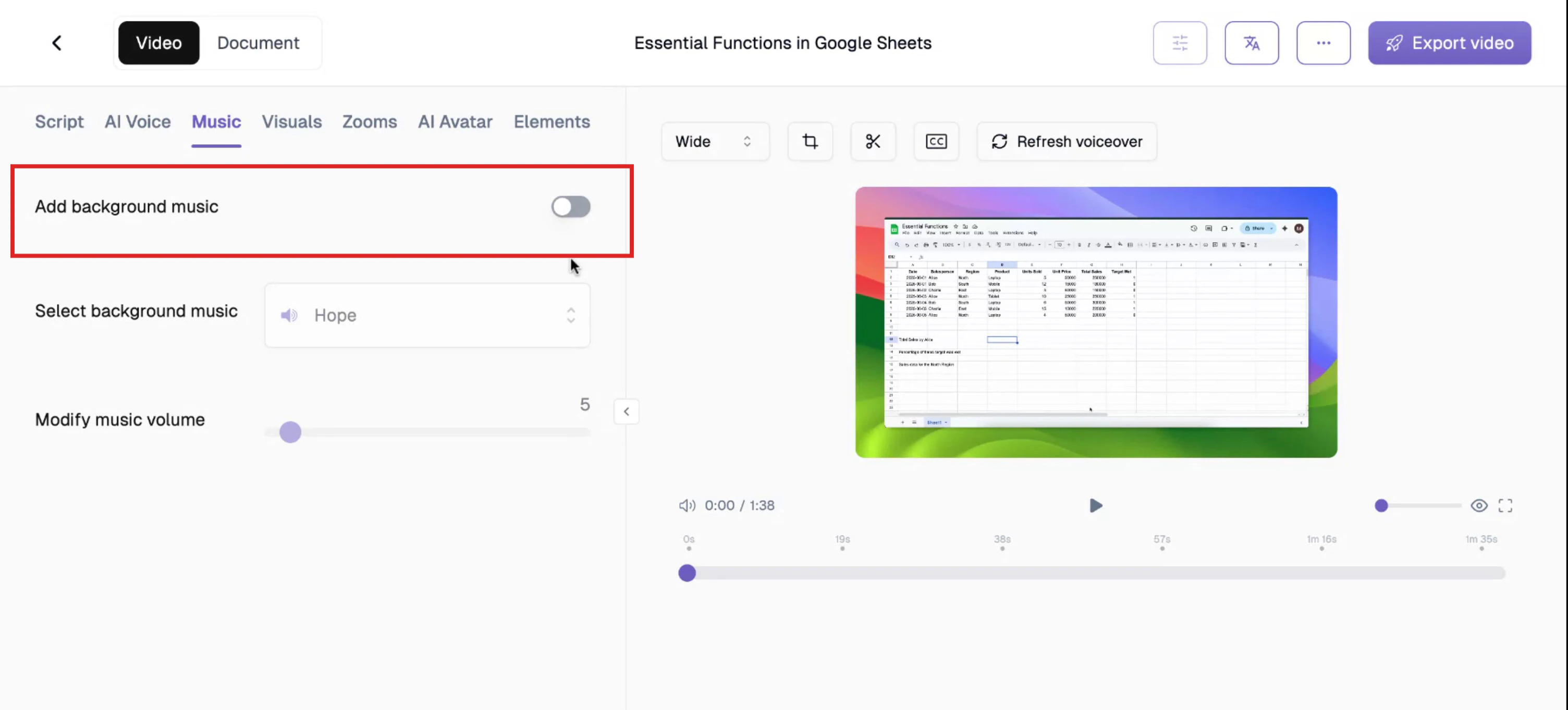Mute the player volume speaker icon
The width and height of the screenshot is (1568, 710).
coord(687,506)
